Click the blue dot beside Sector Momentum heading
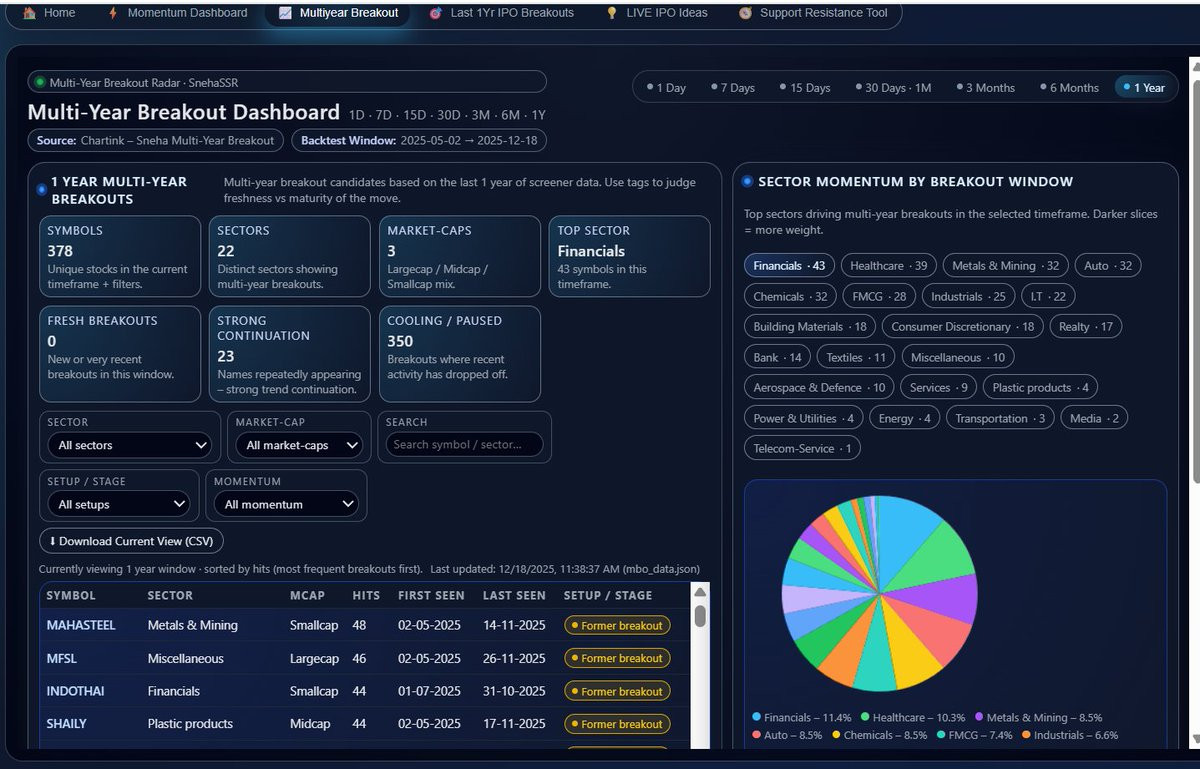This screenshot has height=769, width=1200. click(x=747, y=181)
